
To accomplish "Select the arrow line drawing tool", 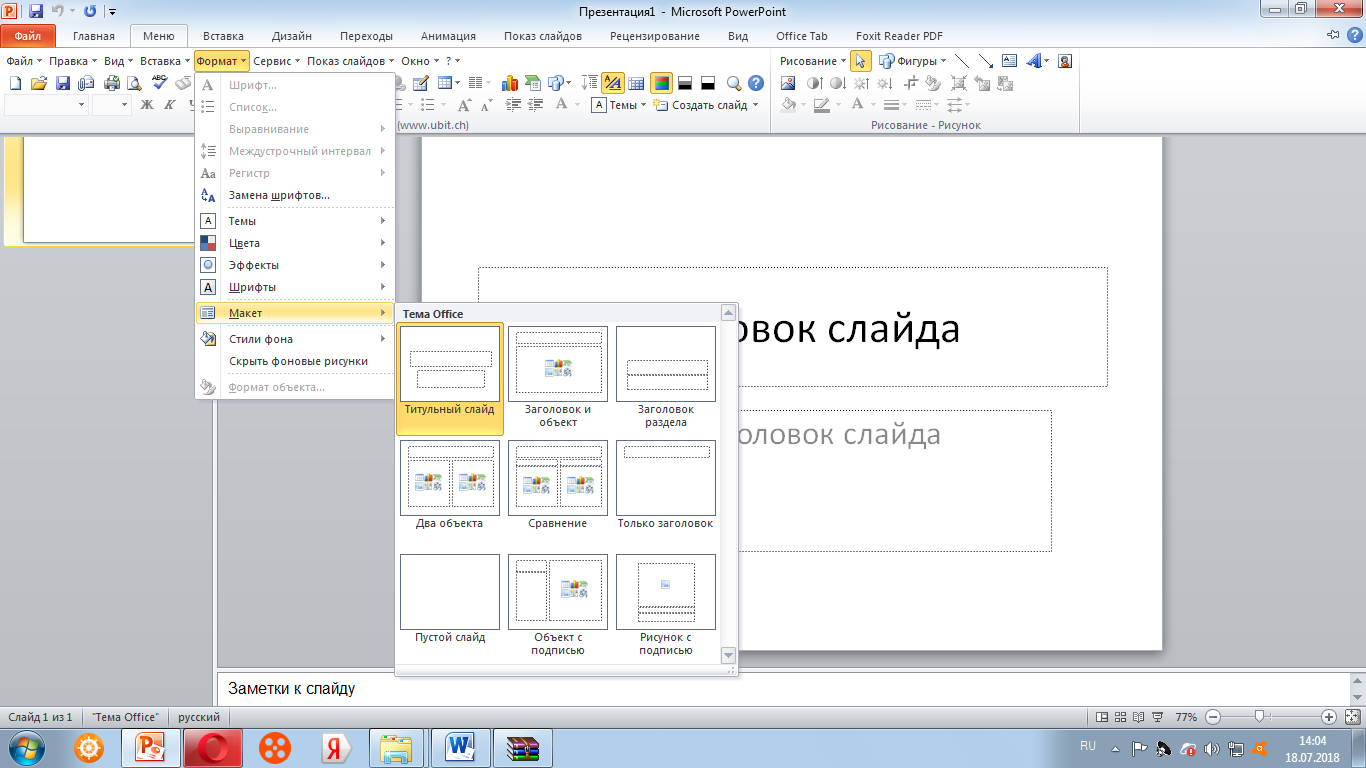I will 986,61.
